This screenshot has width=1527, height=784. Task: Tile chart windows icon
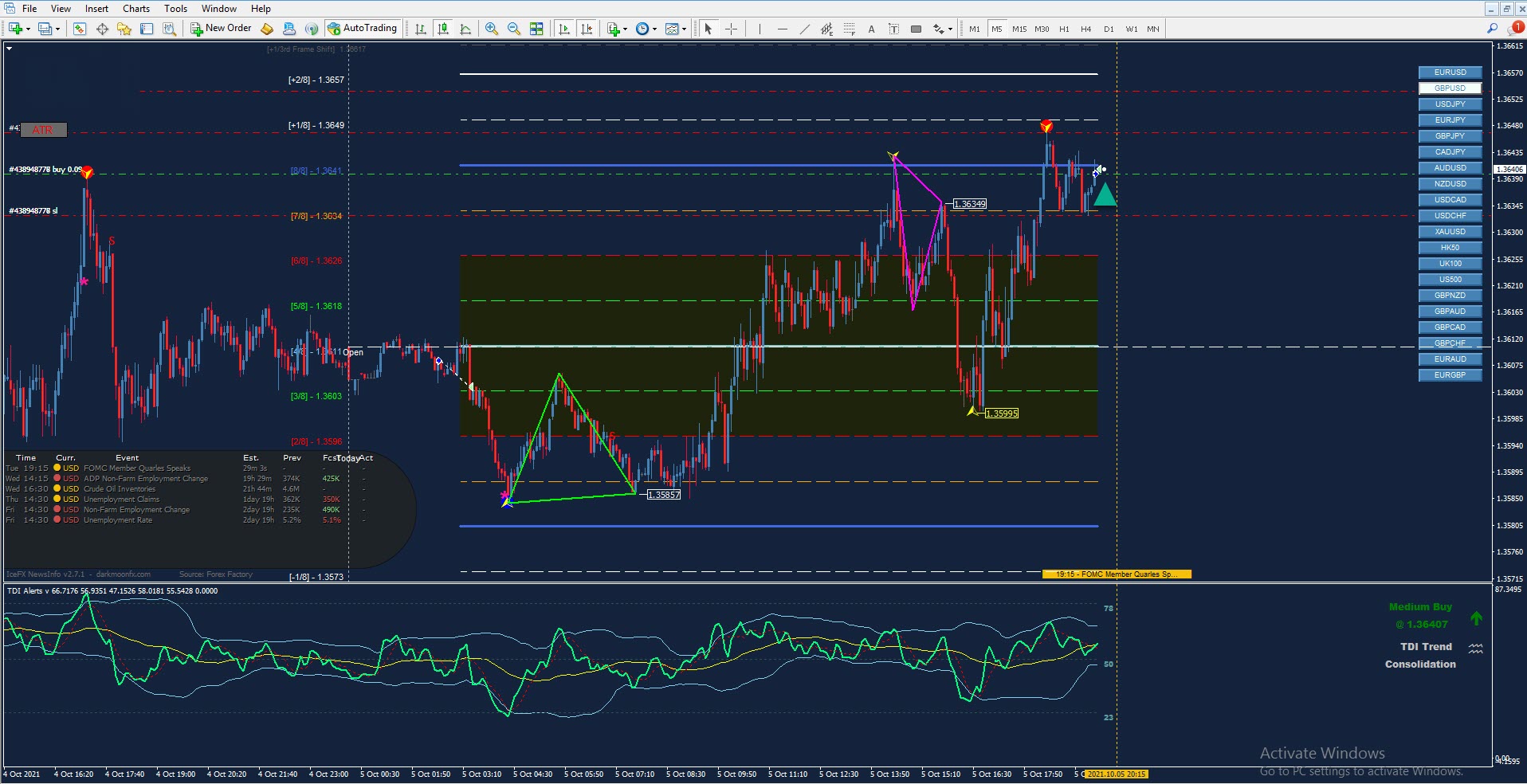tap(536, 29)
